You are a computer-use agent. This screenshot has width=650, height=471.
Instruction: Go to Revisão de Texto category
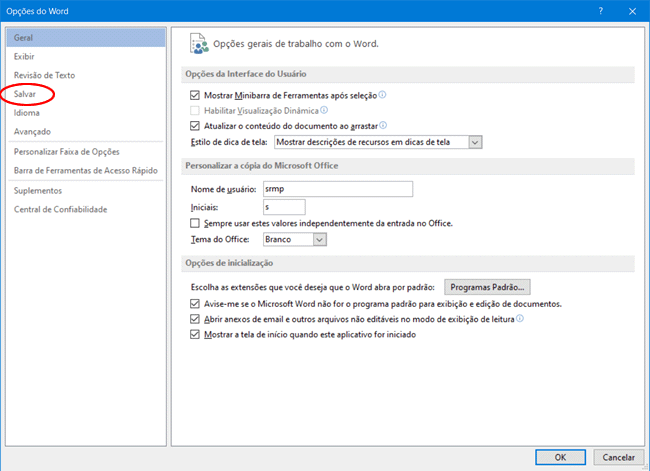[44, 75]
